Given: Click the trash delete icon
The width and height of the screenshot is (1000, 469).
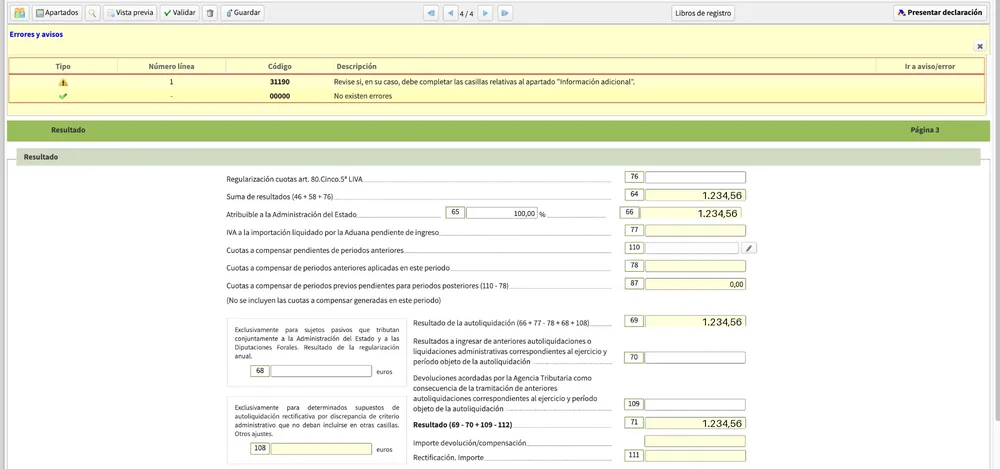Looking at the screenshot, I should click(x=210, y=13).
